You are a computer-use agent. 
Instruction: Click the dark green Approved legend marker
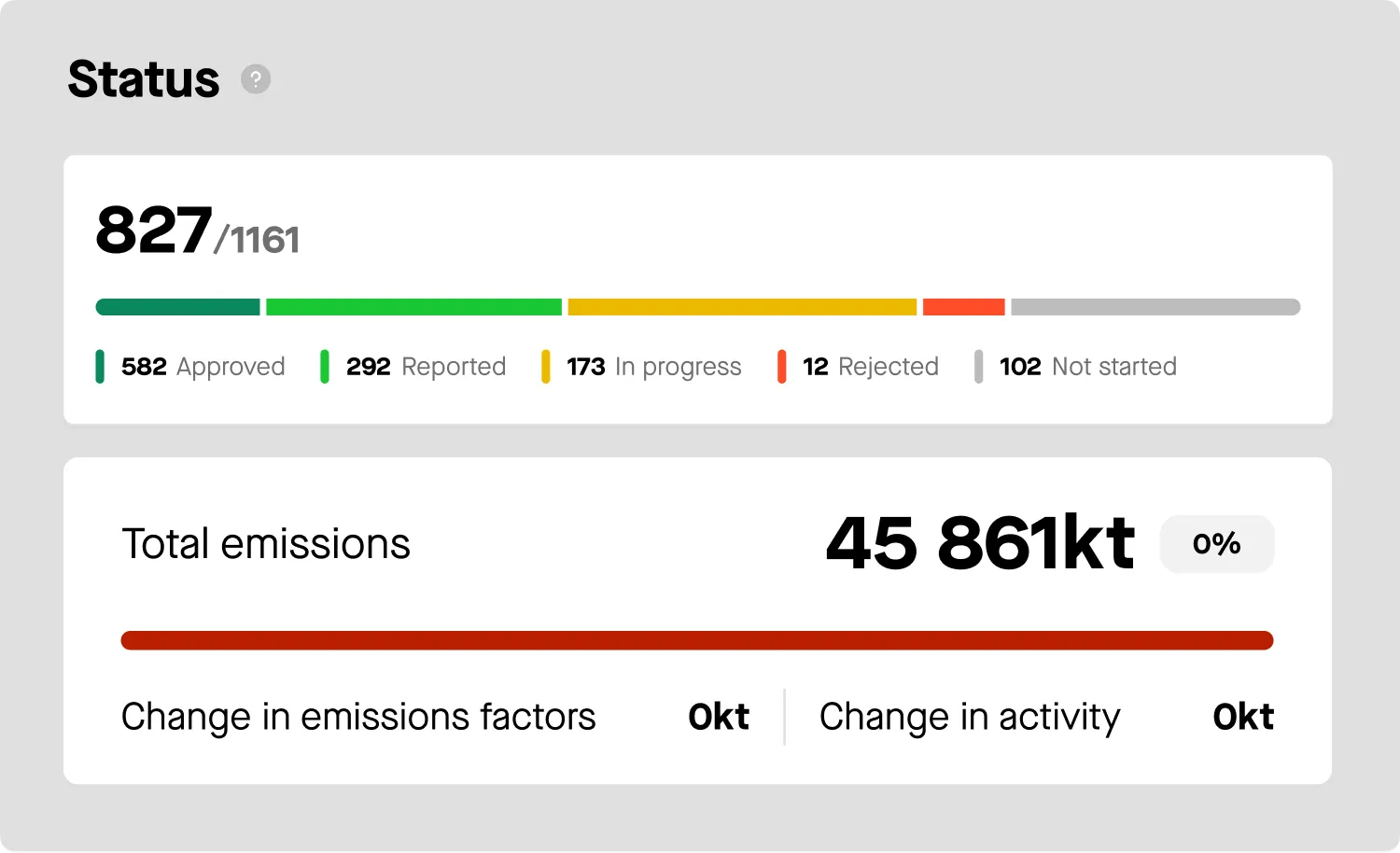tap(100, 367)
